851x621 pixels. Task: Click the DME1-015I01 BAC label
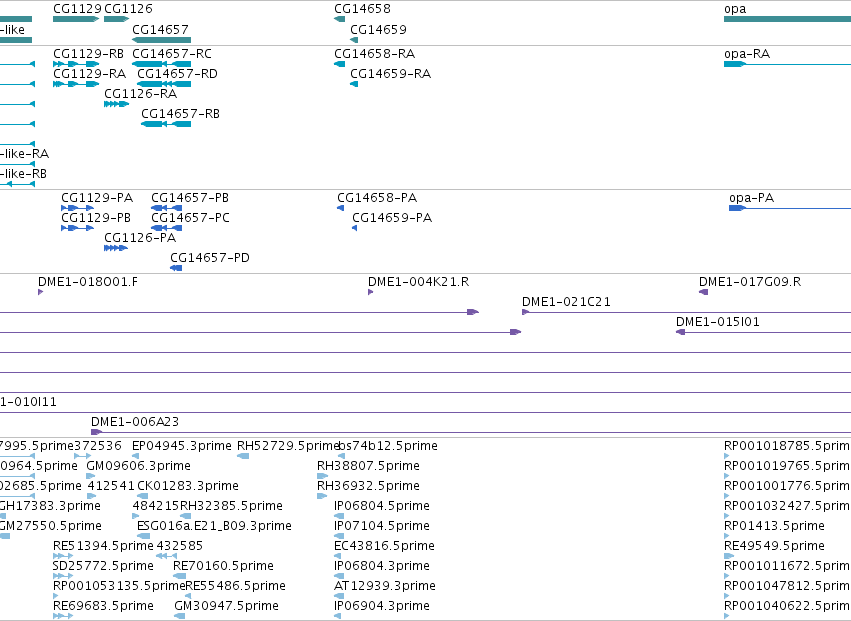click(x=717, y=322)
